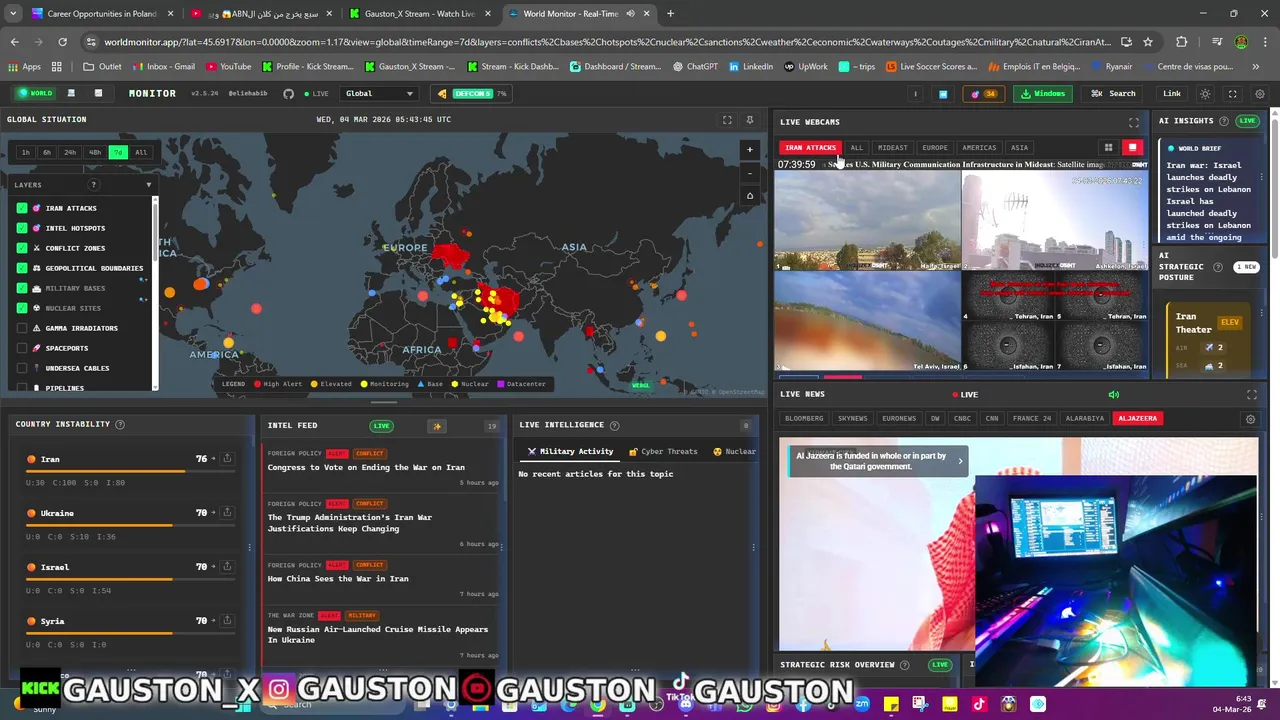Open the Cyber Threats intelligence tab
Image resolution: width=1280 pixels, height=720 pixels.
[x=663, y=452]
